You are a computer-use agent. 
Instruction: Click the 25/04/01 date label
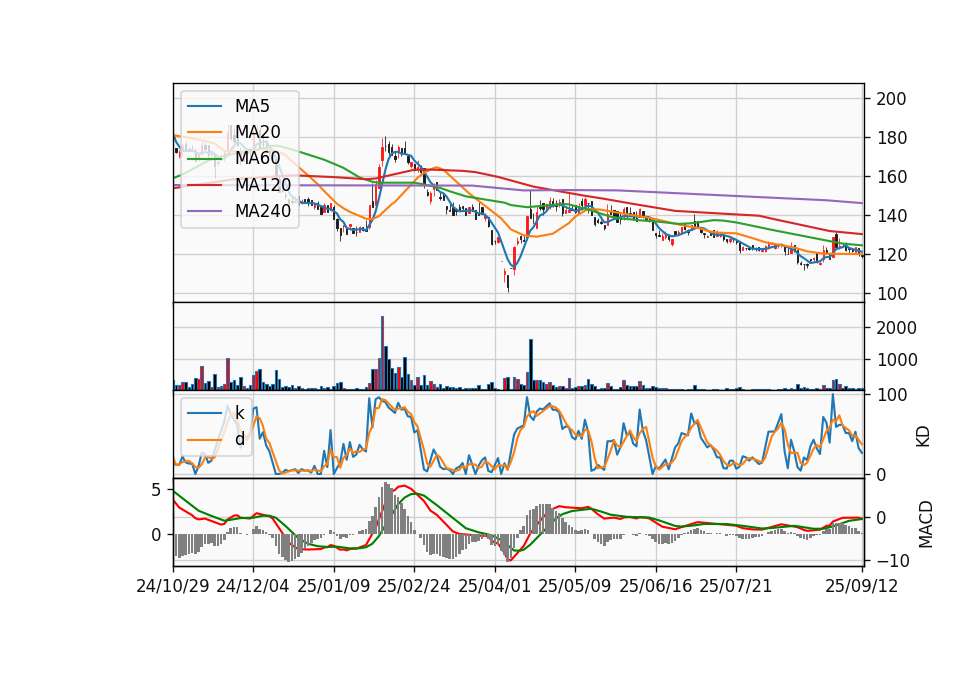coord(494,586)
